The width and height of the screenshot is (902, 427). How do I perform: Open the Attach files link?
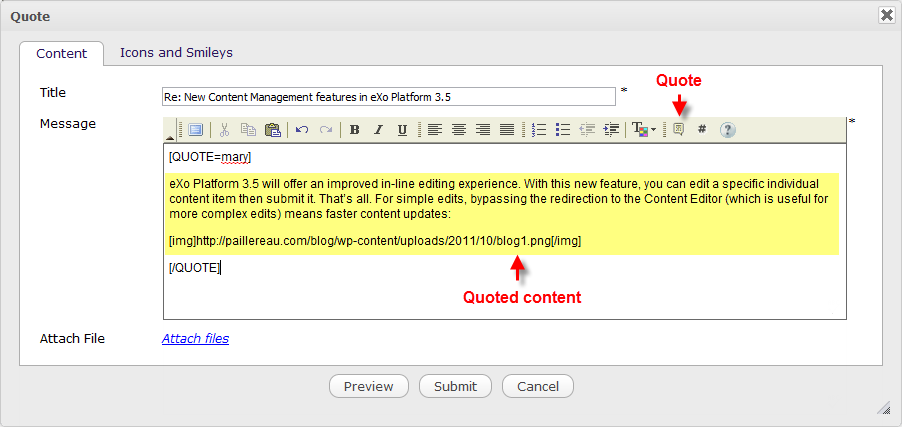click(195, 339)
